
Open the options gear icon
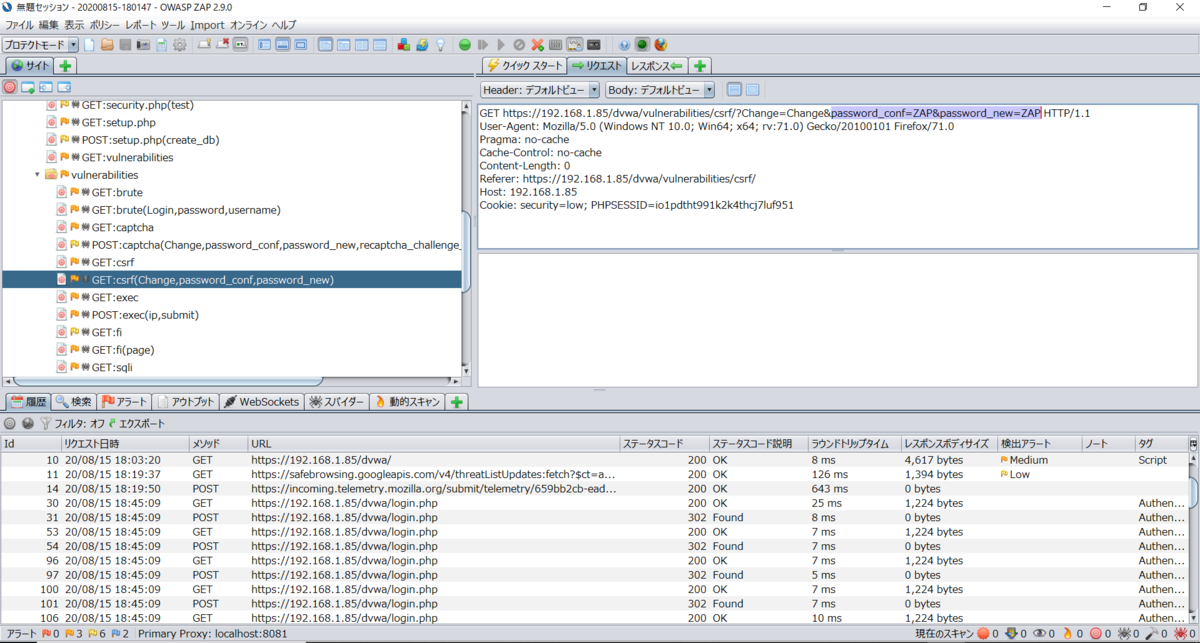click(x=180, y=45)
